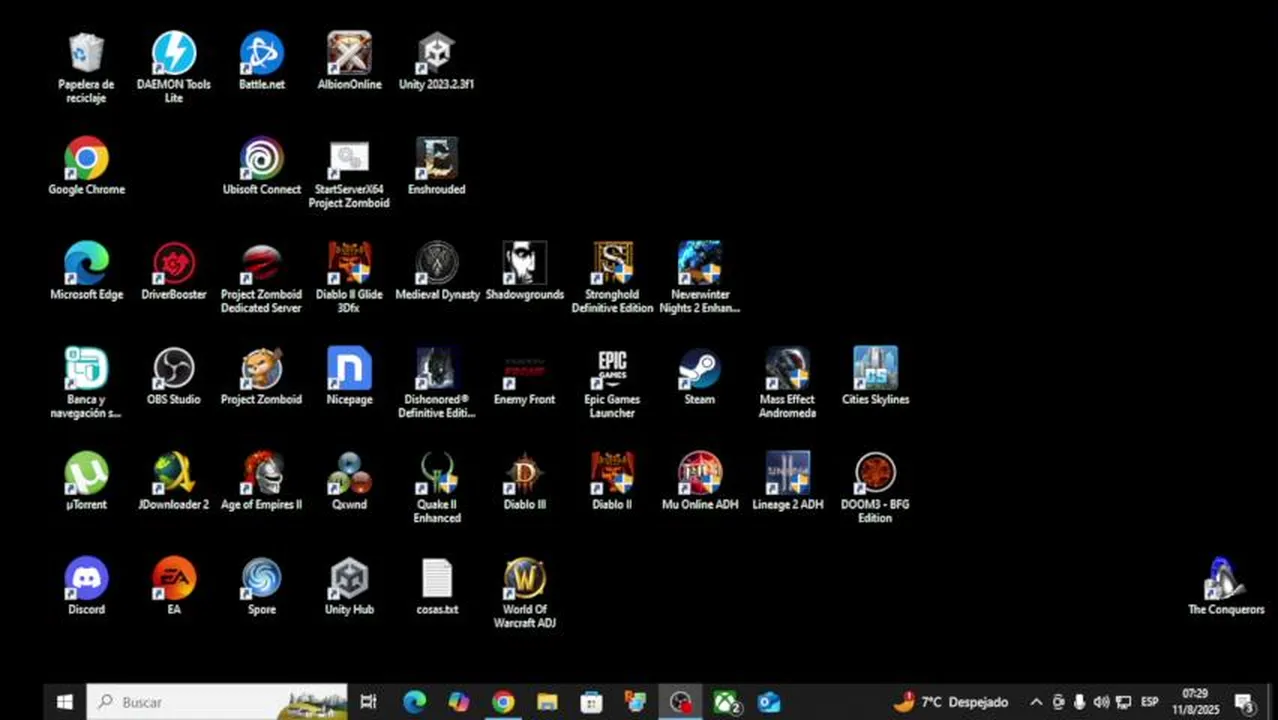Click the JDownloader 2 shortcut
Viewport: 1278px width, 720px height.
click(174, 481)
